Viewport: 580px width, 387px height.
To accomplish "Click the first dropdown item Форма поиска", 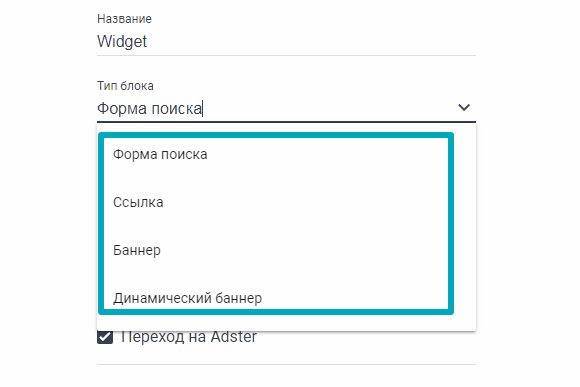I will tap(276, 154).
